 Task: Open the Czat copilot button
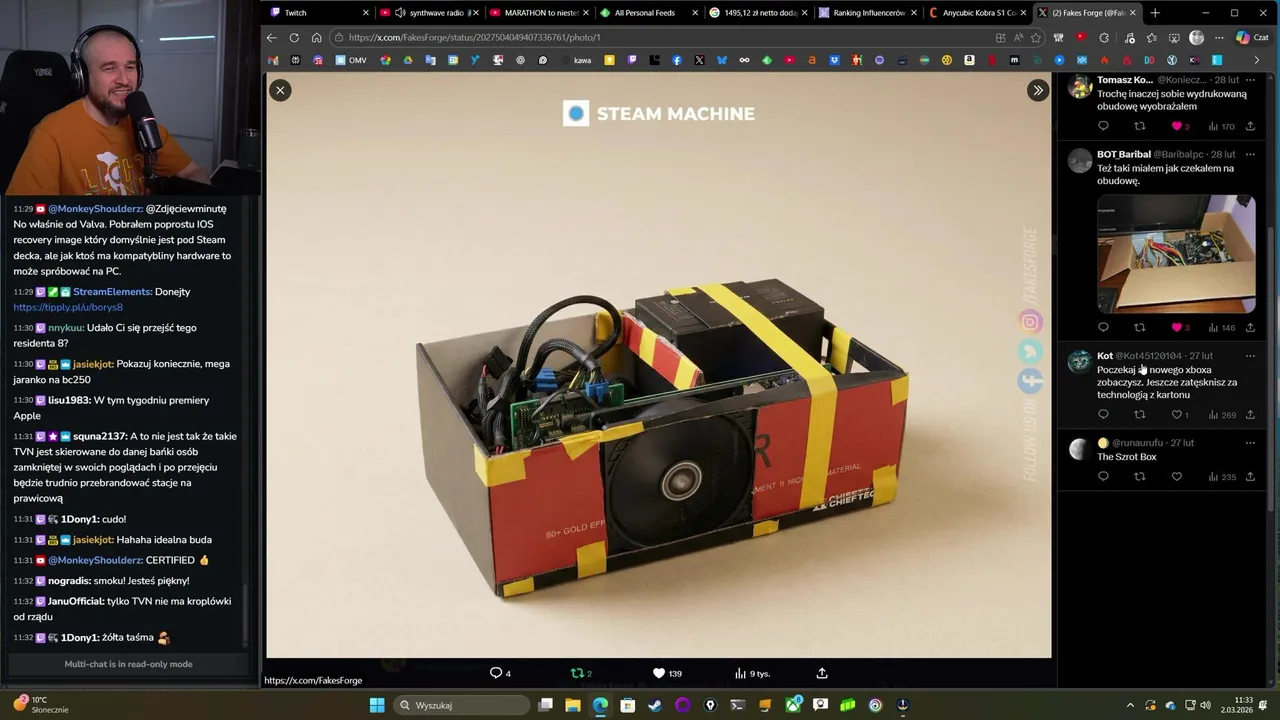pyautogui.click(x=1256, y=37)
